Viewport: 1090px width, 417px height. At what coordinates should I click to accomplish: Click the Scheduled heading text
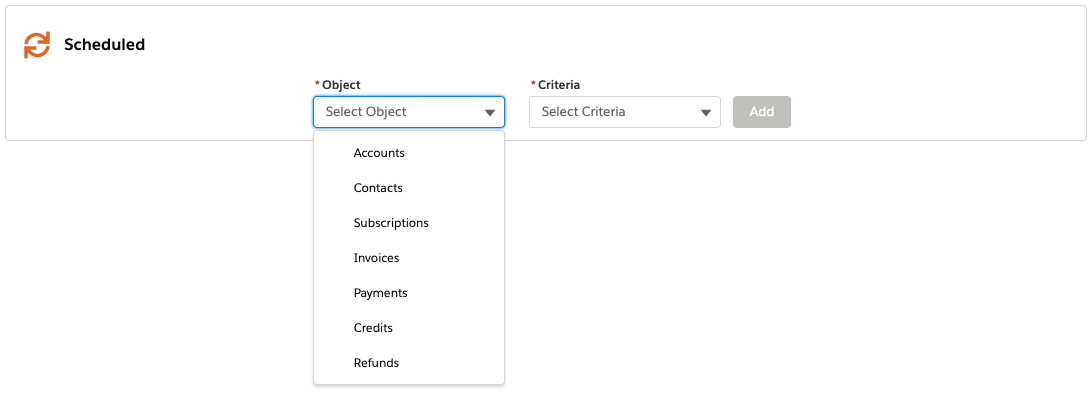pos(104,44)
